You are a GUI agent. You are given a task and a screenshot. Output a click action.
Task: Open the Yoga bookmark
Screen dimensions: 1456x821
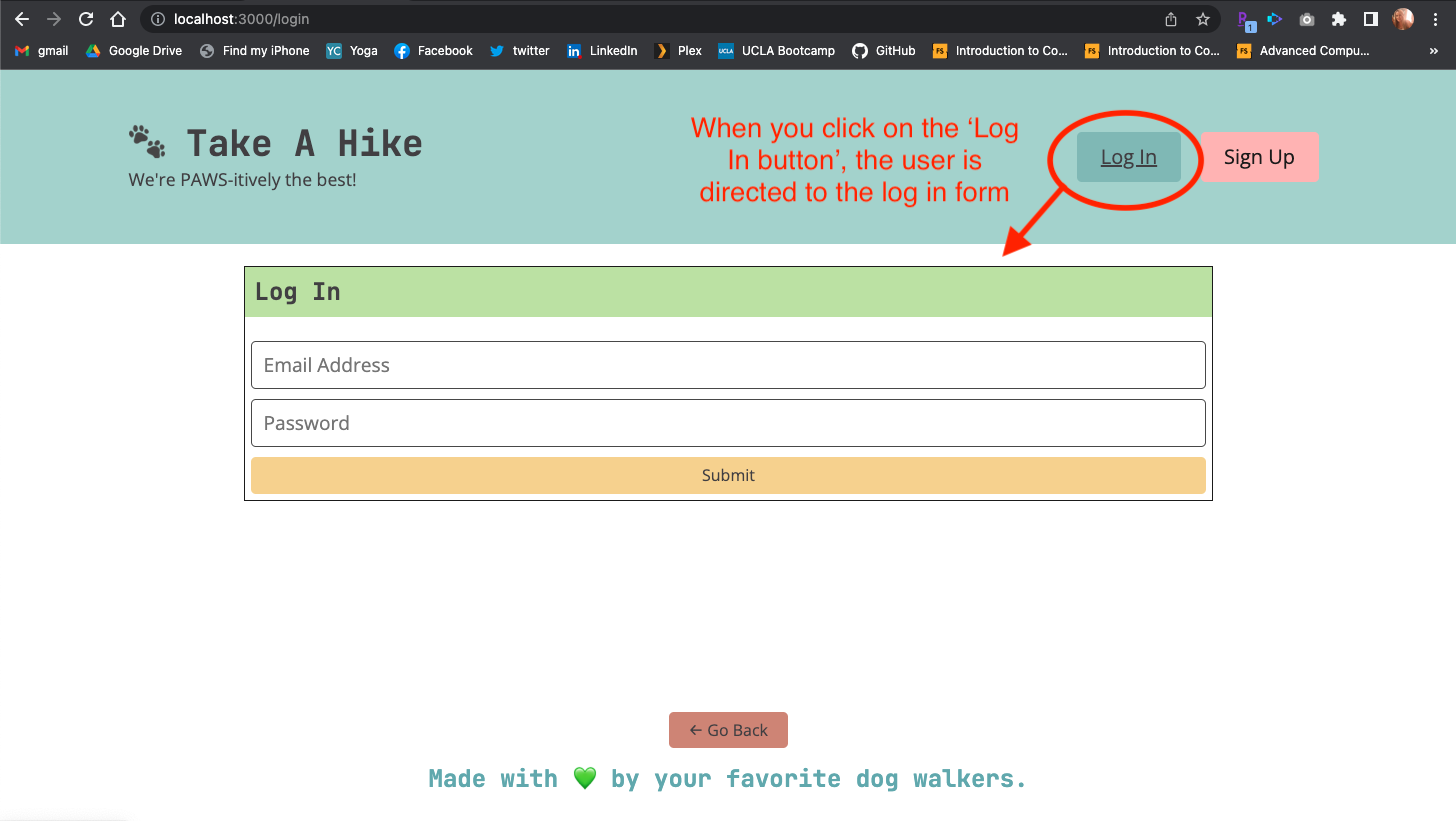click(x=352, y=51)
